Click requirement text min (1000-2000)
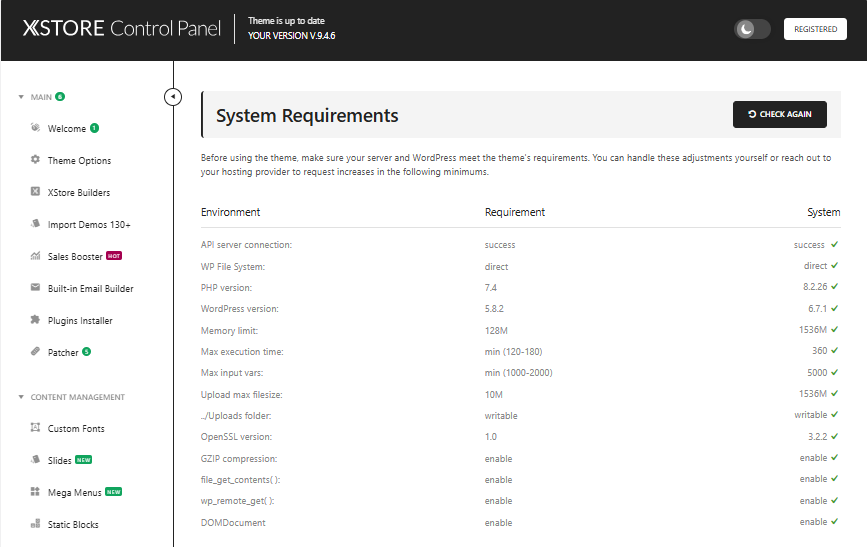 click(518, 373)
